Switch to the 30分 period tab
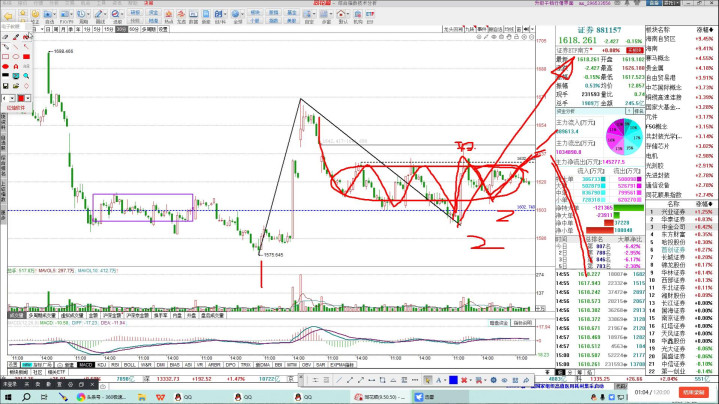 point(122,29)
